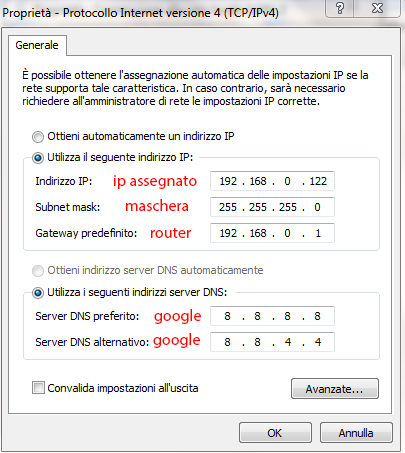Viewport: 405px width, 453px height.
Task: Click the Server DNS alternativo field
Action: (272, 342)
